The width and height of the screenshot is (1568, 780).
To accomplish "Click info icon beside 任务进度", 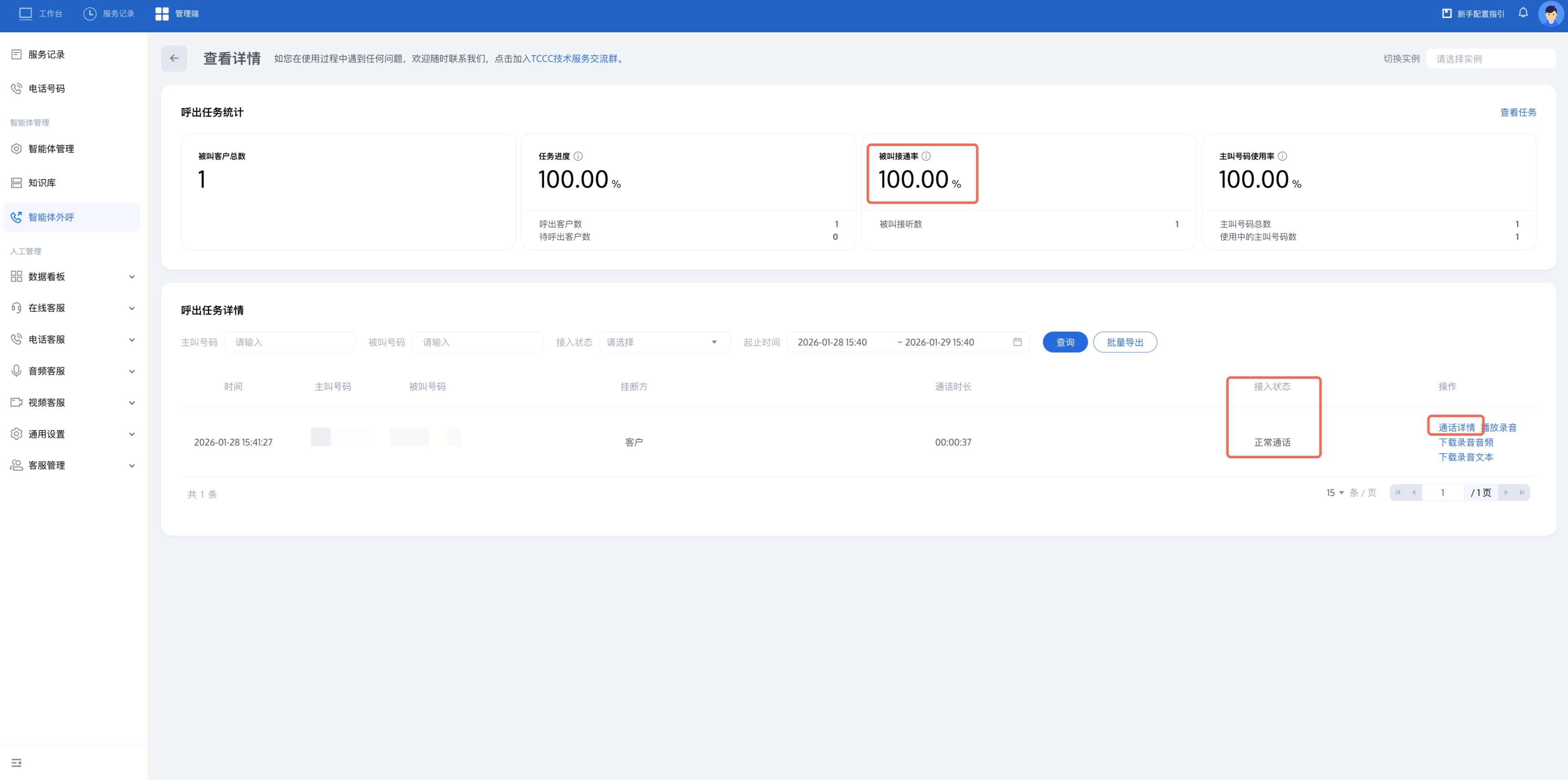I will coord(578,156).
